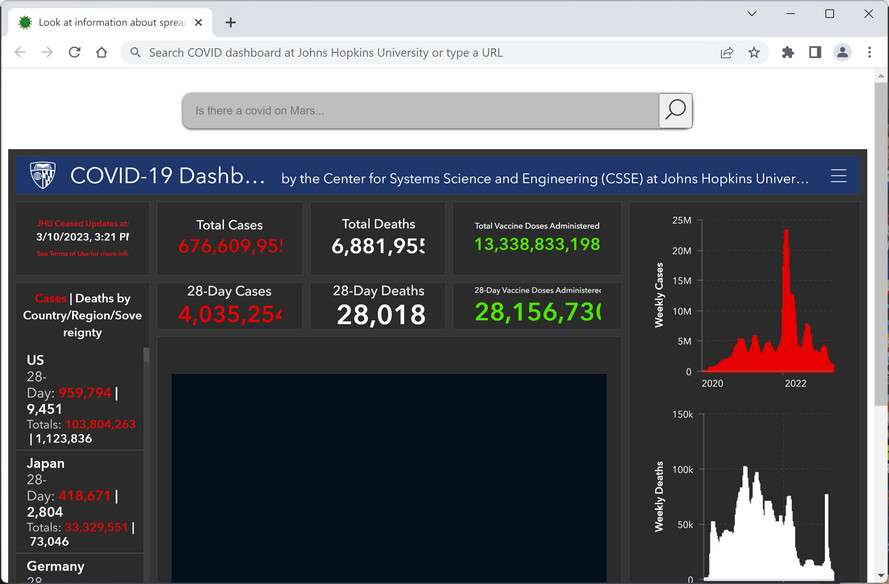
Task: Go back to the previous page
Action: 20,53
